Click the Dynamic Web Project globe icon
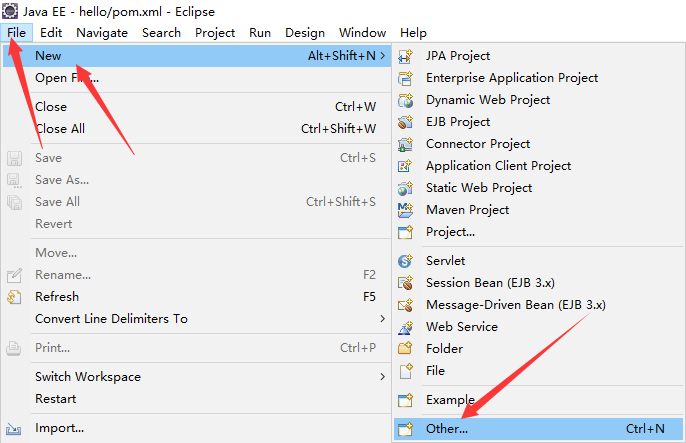Image resolution: width=686 pixels, height=443 pixels. 405,100
